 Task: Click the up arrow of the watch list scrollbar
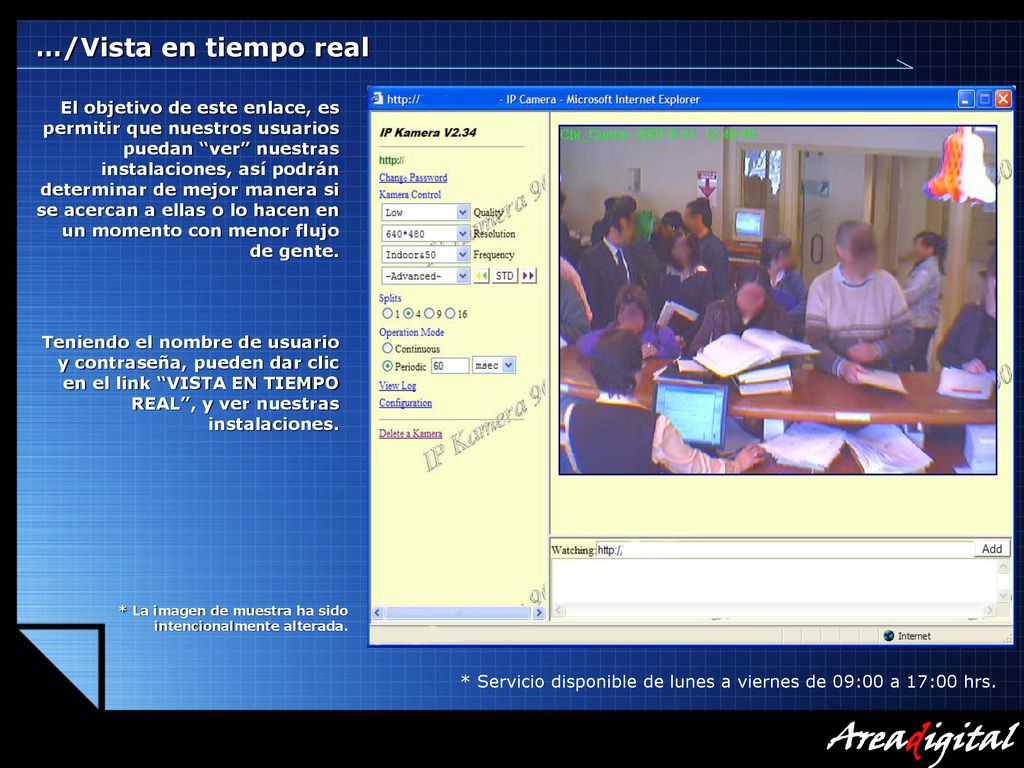(x=1004, y=567)
